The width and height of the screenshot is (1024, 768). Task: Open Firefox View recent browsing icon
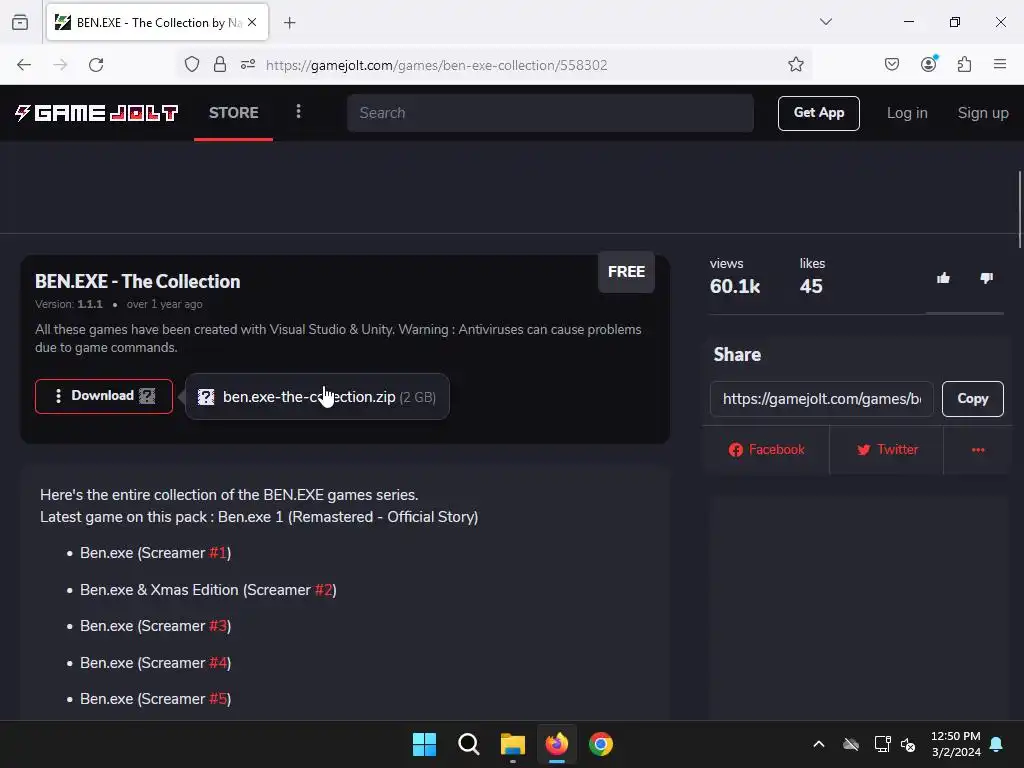pos(20,22)
